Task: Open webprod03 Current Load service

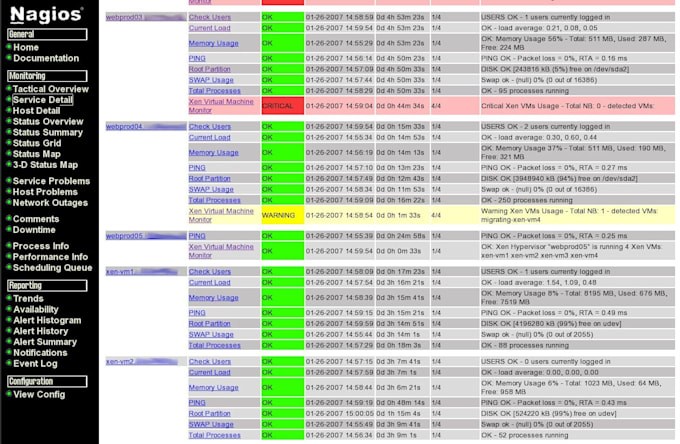Action: click(210, 28)
